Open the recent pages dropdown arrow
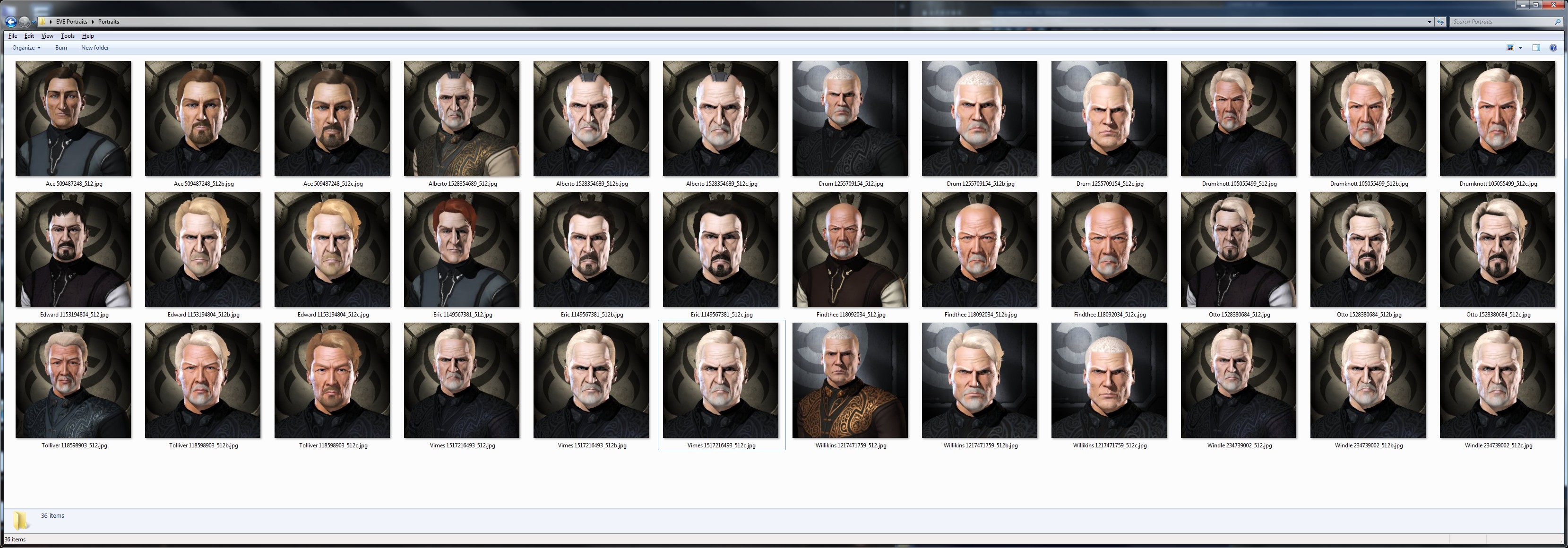Screen dimensions: 1568x548 [34, 22]
